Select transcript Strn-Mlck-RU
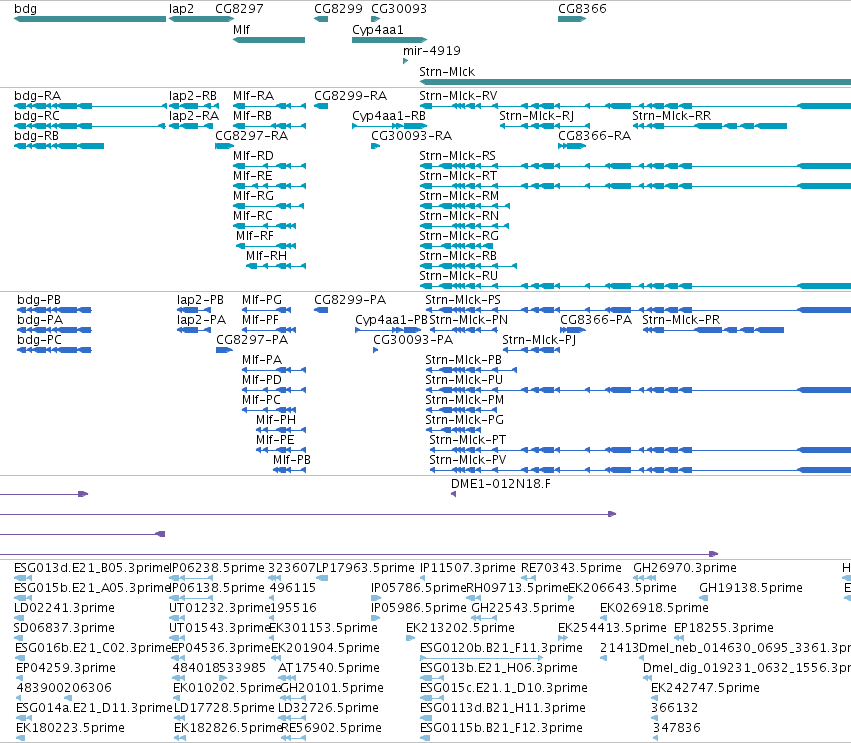This screenshot has height=743, width=851. 458,276
